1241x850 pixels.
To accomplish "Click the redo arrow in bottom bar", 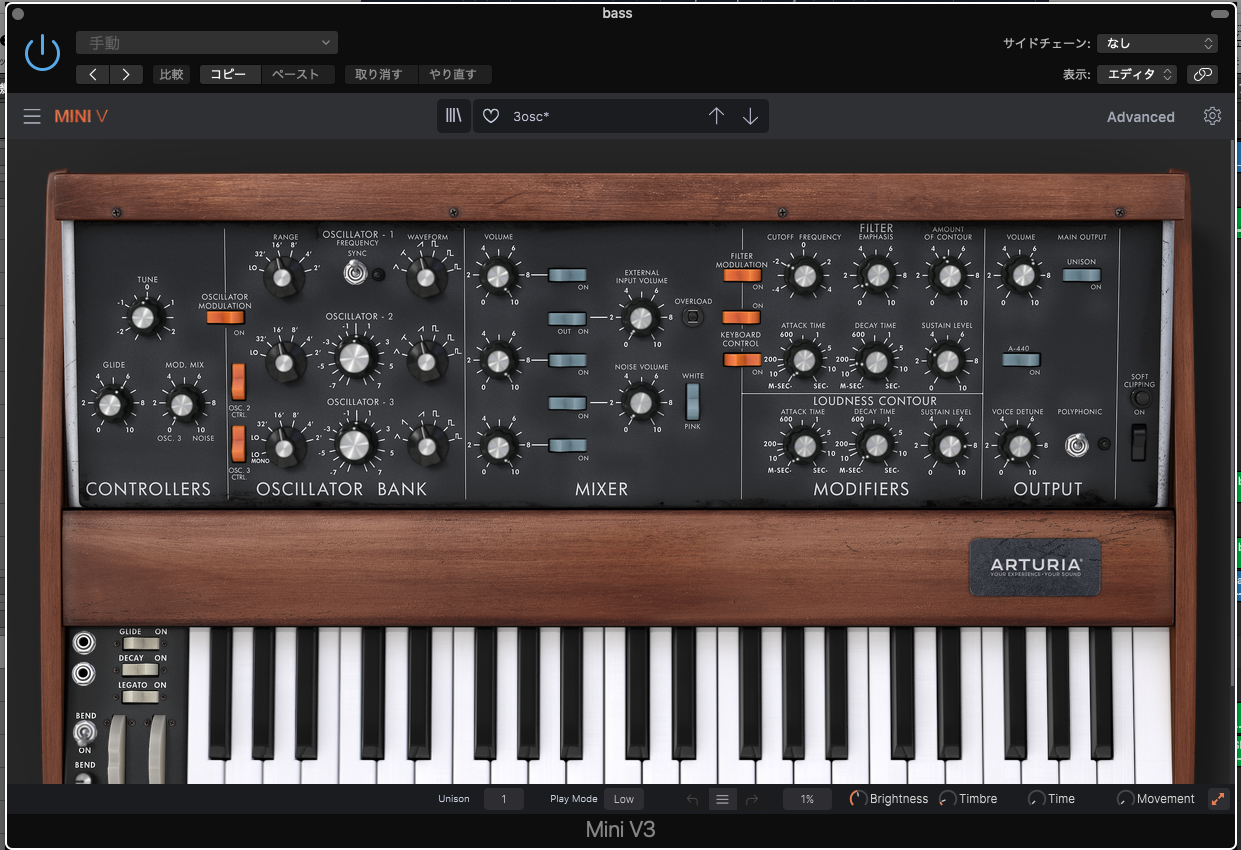I will (752, 799).
